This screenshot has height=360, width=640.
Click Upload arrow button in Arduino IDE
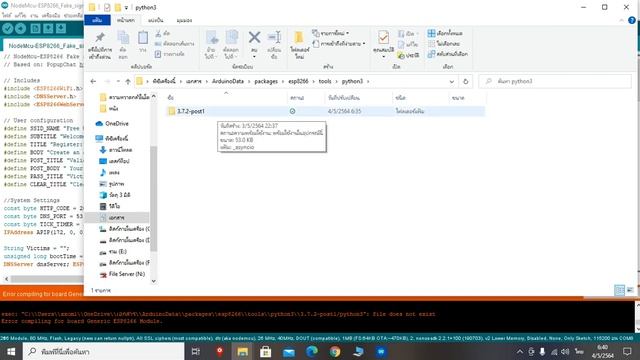tap(20, 28)
